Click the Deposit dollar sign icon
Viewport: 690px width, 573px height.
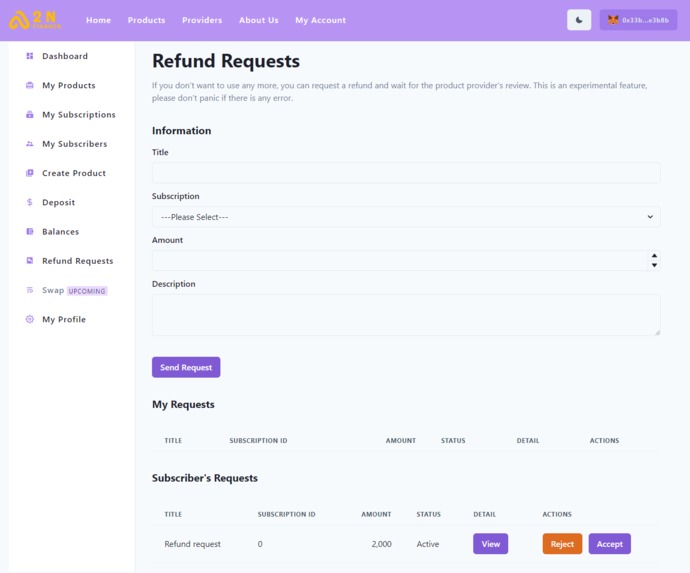click(x=29, y=202)
